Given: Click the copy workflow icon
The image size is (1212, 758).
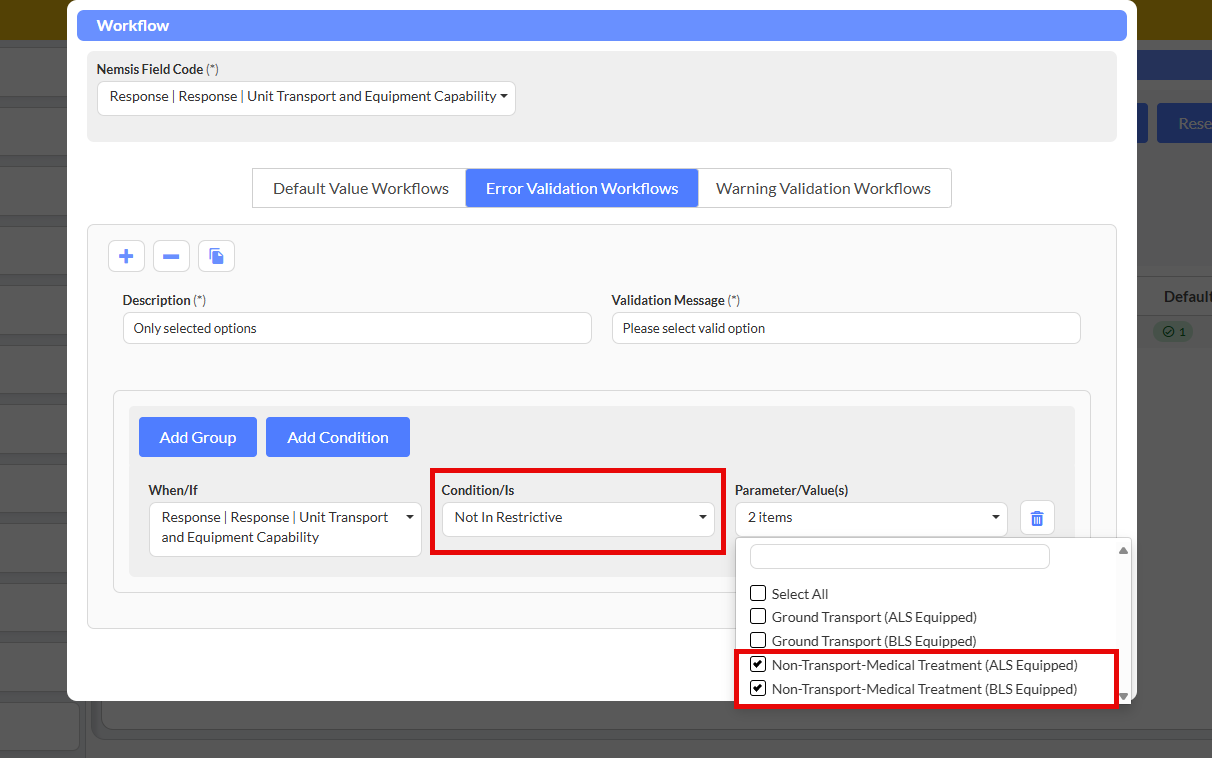Looking at the screenshot, I should pos(216,257).
